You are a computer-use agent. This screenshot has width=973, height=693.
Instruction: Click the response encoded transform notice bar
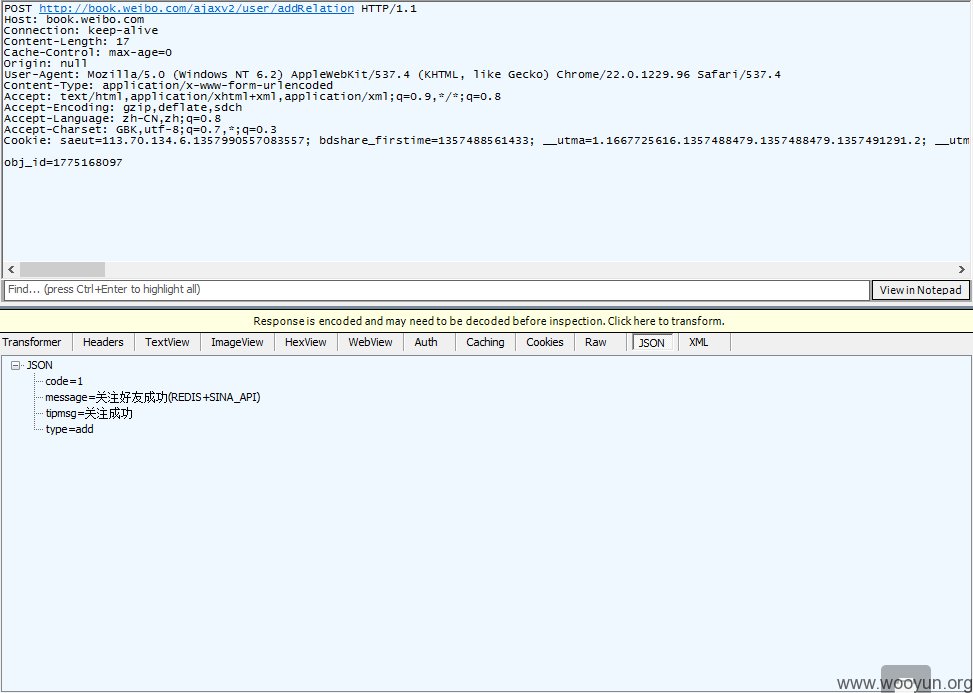[x=486, y=321]
